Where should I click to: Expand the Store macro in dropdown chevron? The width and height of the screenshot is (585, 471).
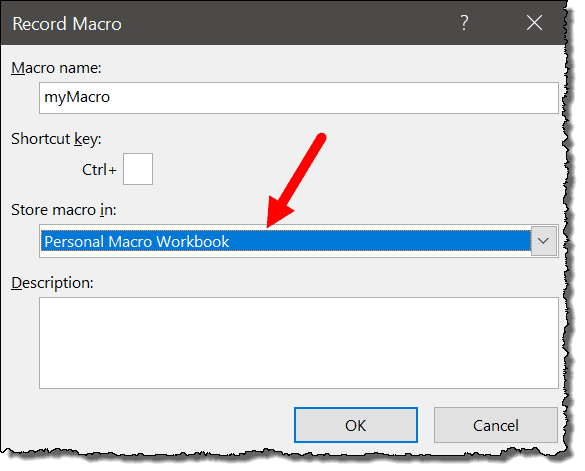(x=543, y=241)
